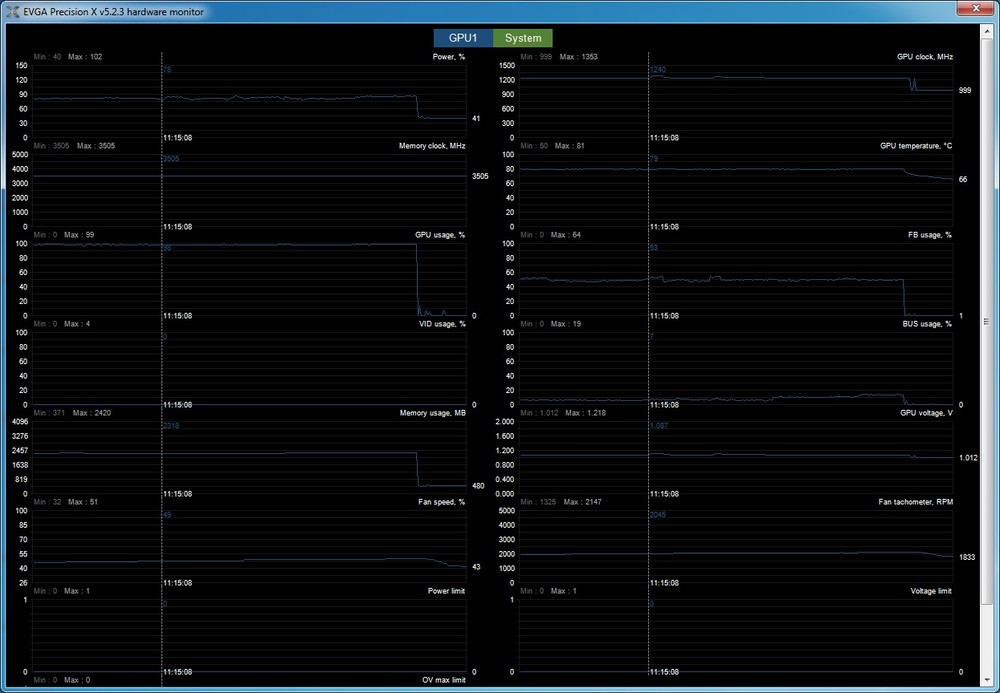Click the FB usage, % graph area

tap(737, 279)
